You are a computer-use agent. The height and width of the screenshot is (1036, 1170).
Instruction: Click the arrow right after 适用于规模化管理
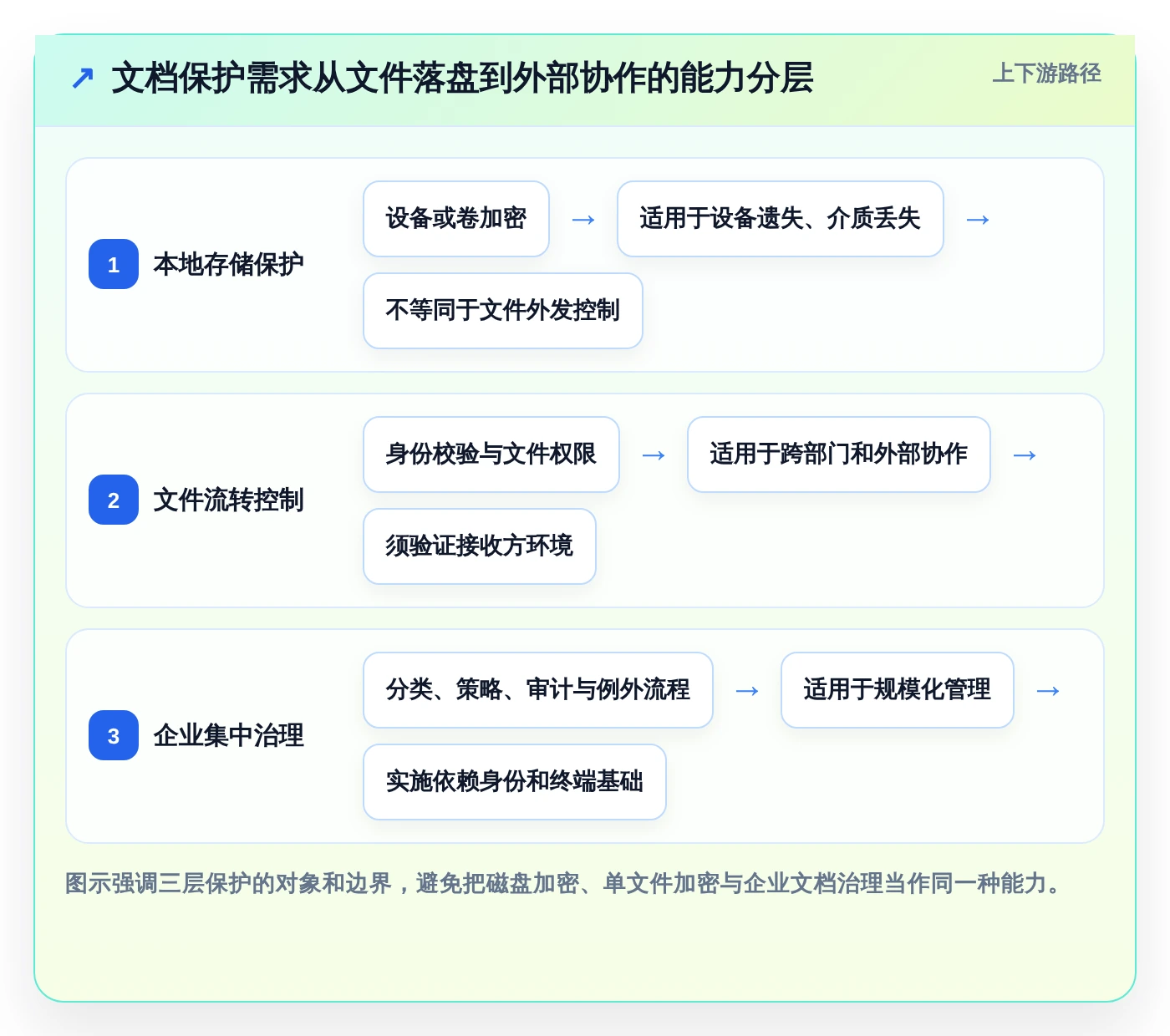pyautogui.click(x=1048, y=691)
